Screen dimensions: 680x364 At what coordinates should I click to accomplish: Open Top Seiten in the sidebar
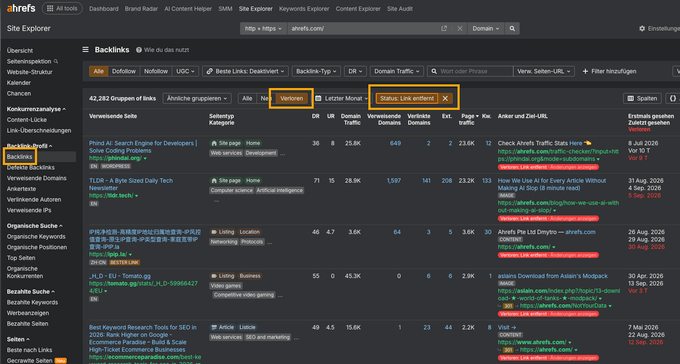click(x=21, y=258)
